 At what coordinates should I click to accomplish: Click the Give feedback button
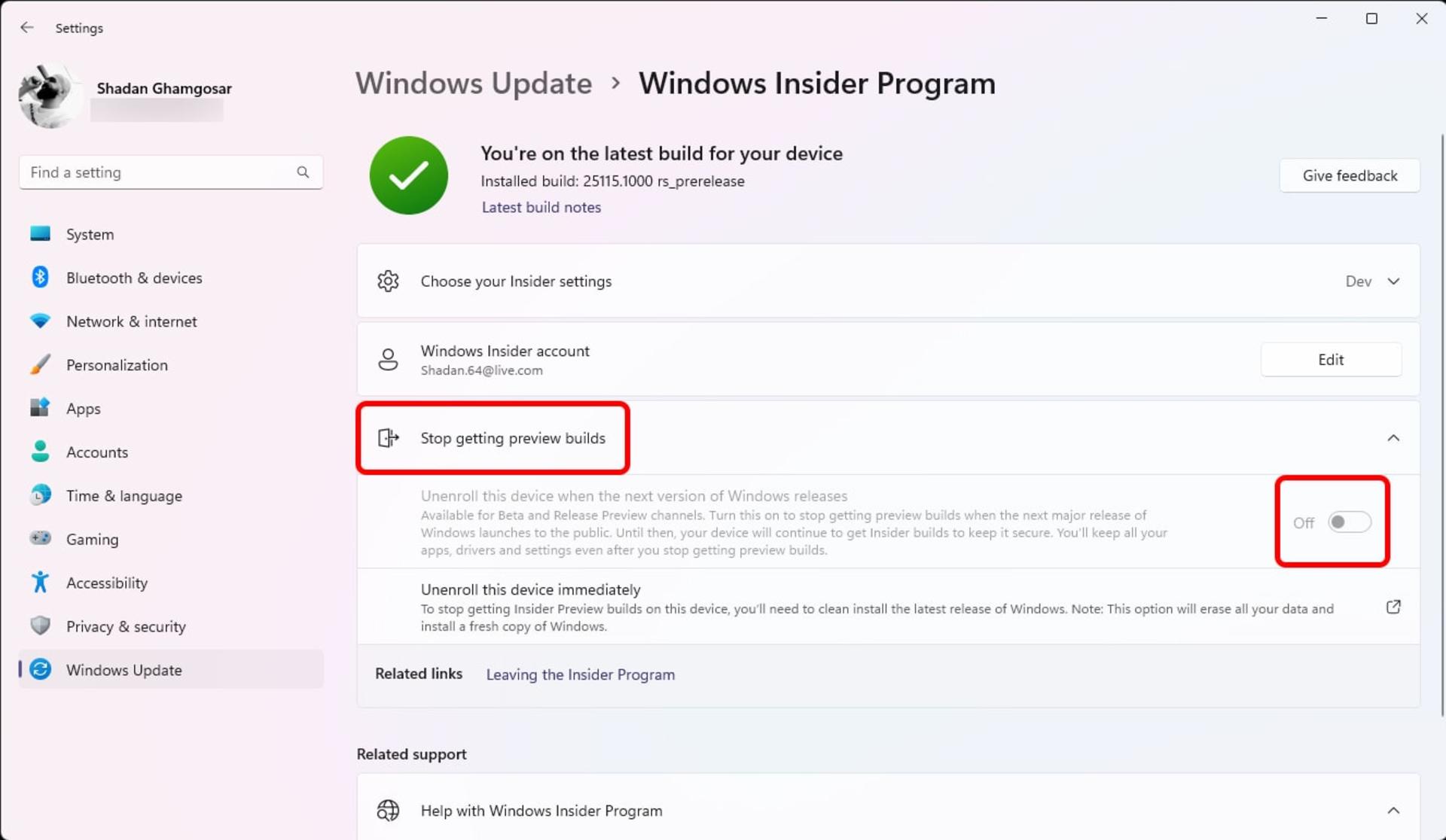1350,175
